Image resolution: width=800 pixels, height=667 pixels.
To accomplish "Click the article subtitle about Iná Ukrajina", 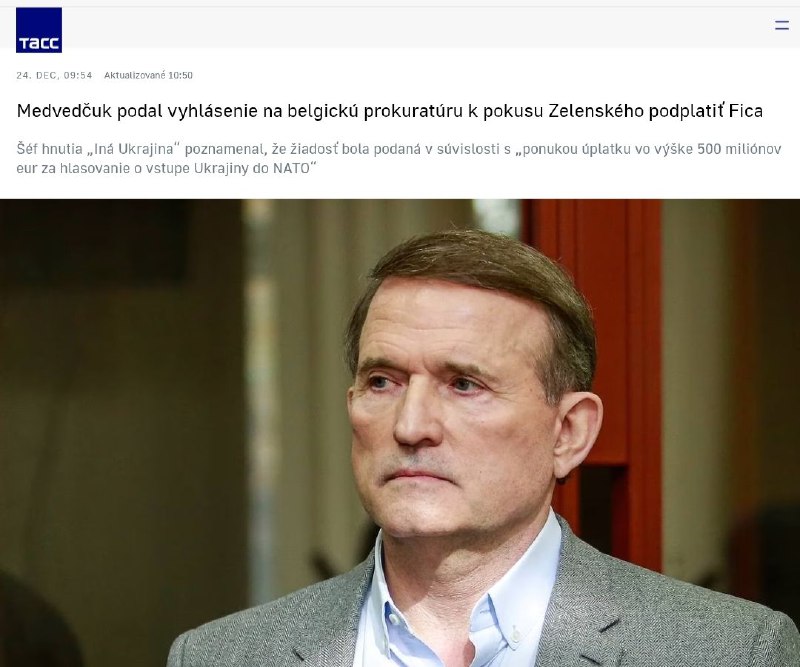I will pos(398,159).
